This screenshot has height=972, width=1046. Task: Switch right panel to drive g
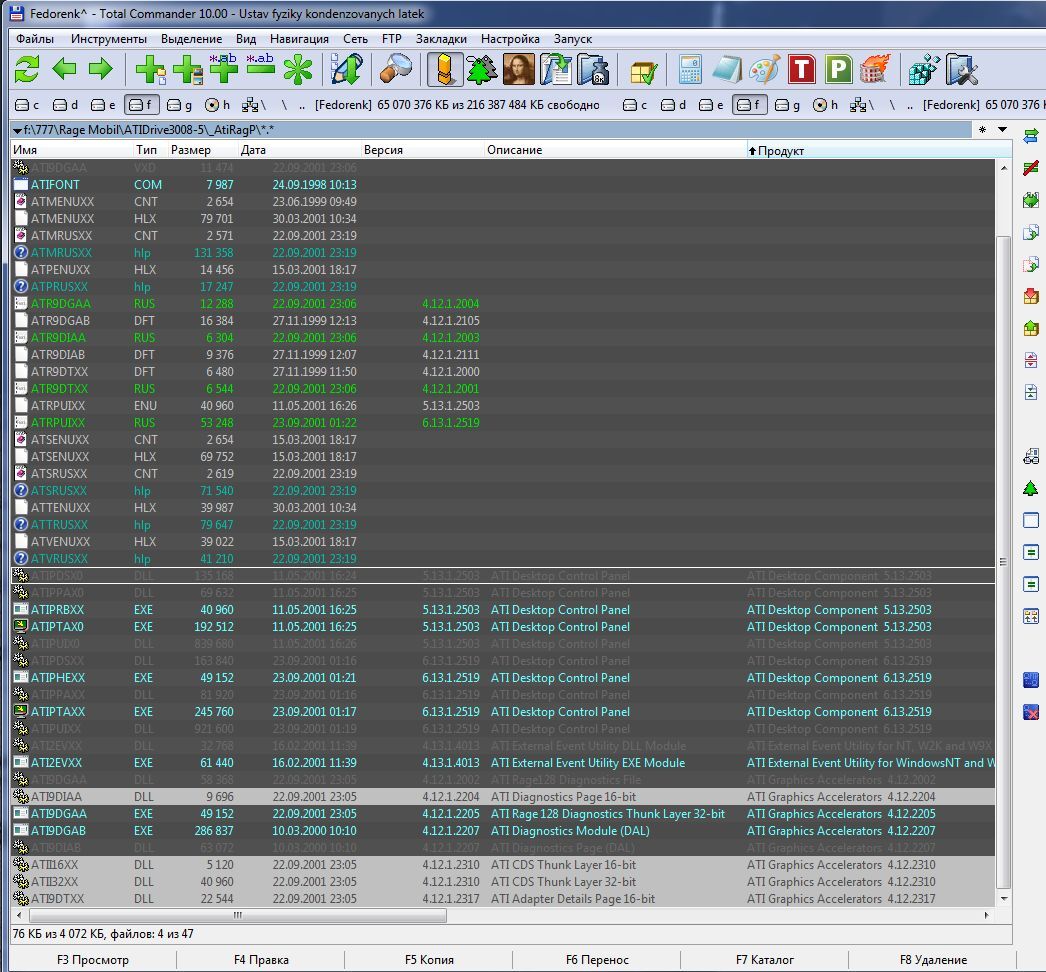tap(788, 105)
